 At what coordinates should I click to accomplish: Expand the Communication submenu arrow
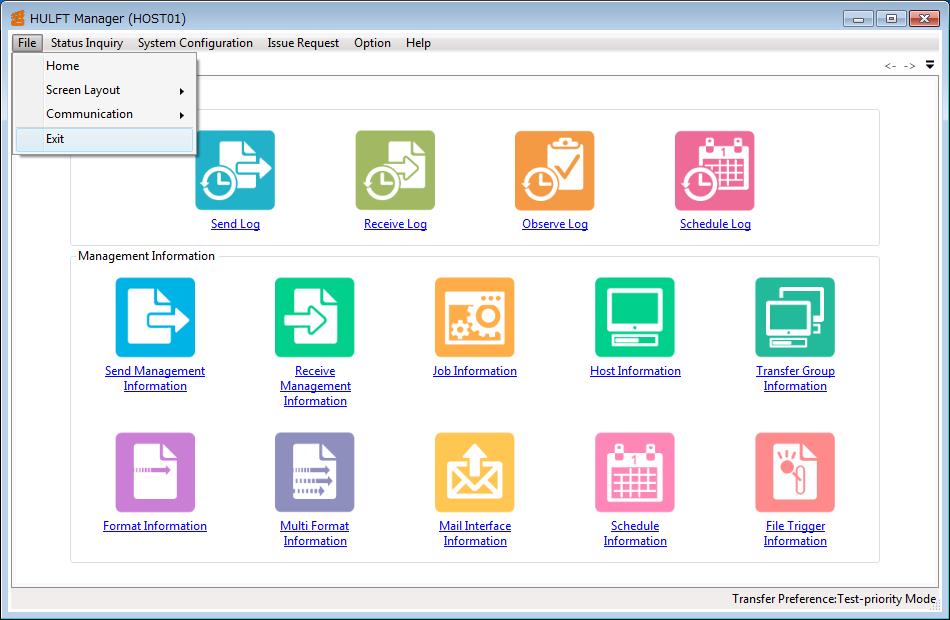181,115
